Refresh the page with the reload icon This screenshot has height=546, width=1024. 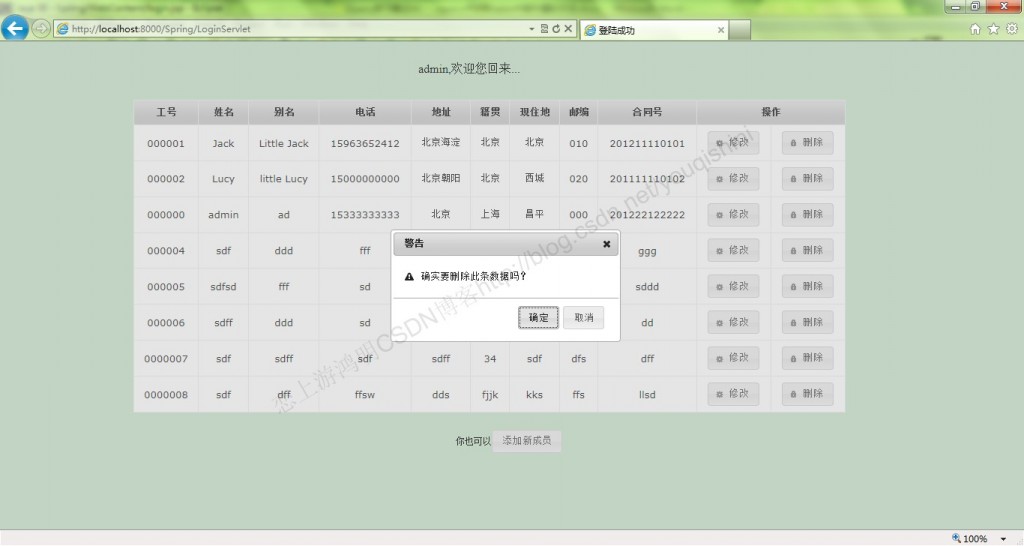pos(556,29)
